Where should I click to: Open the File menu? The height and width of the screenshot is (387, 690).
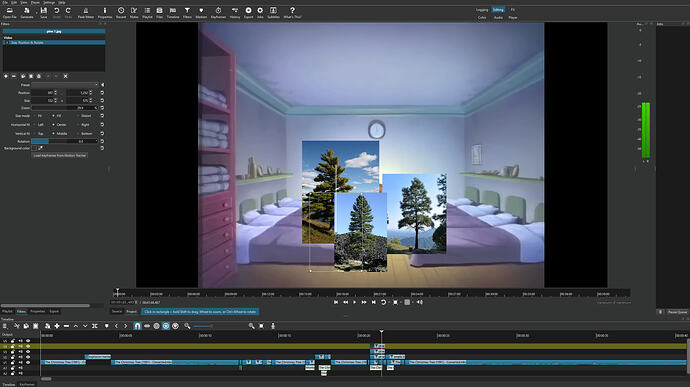pyautogui.click(x=5, y=3)
